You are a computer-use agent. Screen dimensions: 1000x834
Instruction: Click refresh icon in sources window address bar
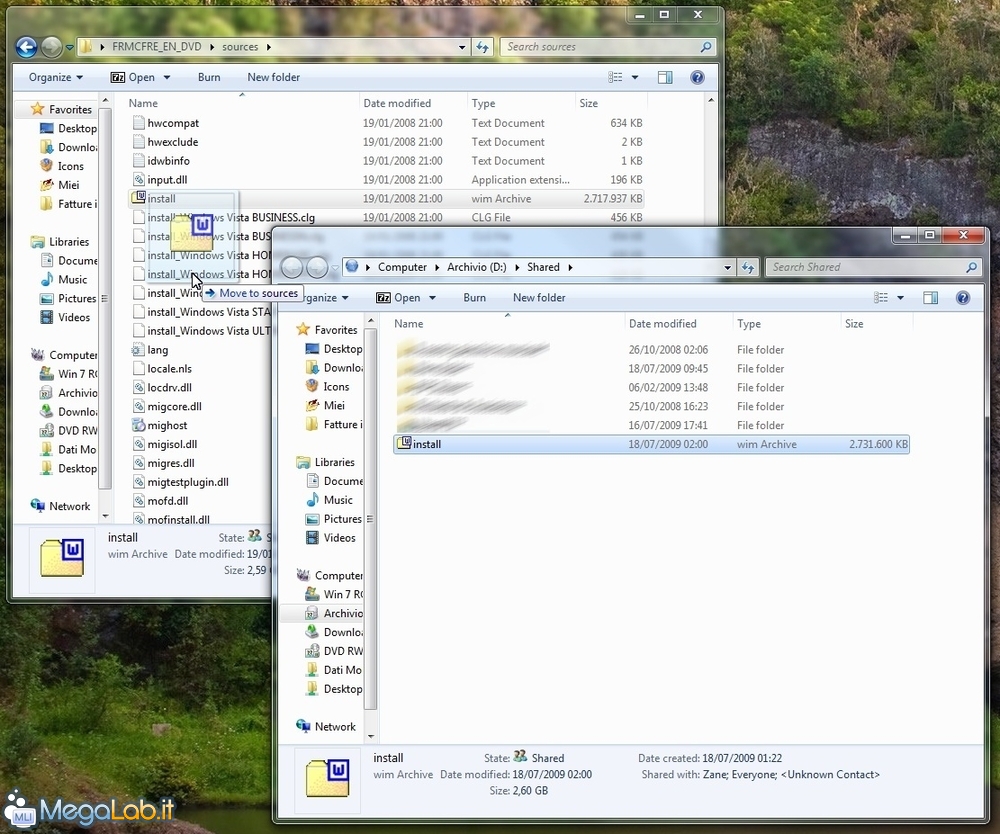click(483, 47)
